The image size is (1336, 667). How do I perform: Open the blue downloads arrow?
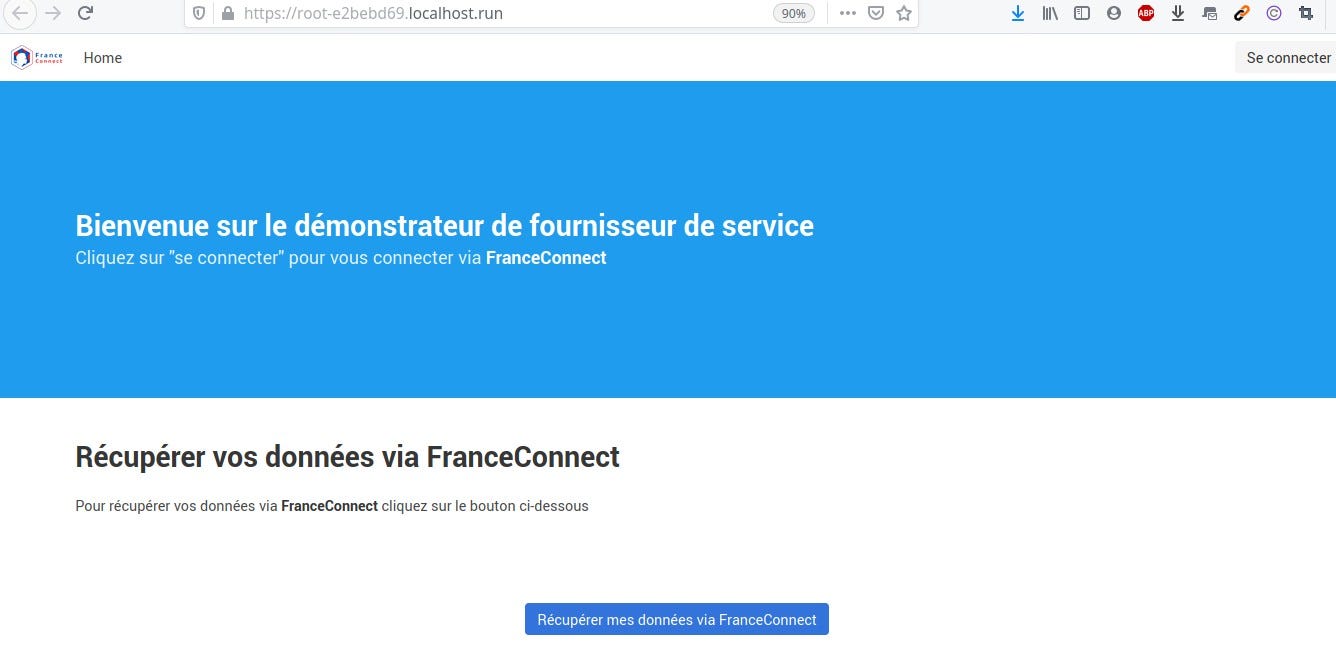[1018, 13]
